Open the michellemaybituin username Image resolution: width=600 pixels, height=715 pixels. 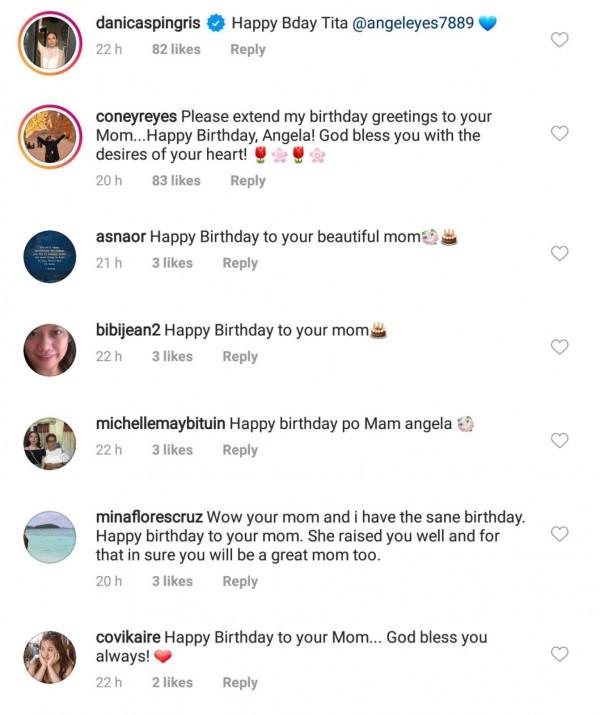click(160, 424)
